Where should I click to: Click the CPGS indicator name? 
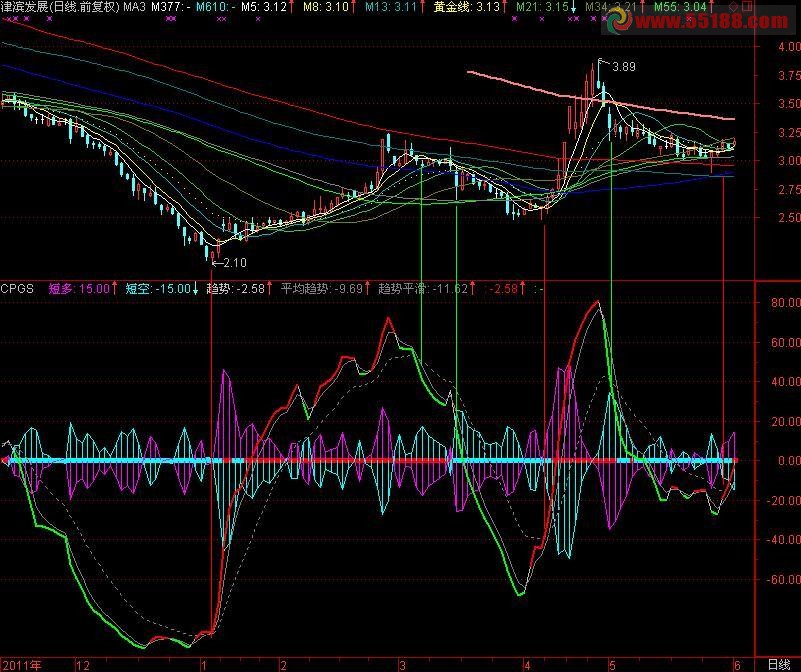tap(18, 288)
